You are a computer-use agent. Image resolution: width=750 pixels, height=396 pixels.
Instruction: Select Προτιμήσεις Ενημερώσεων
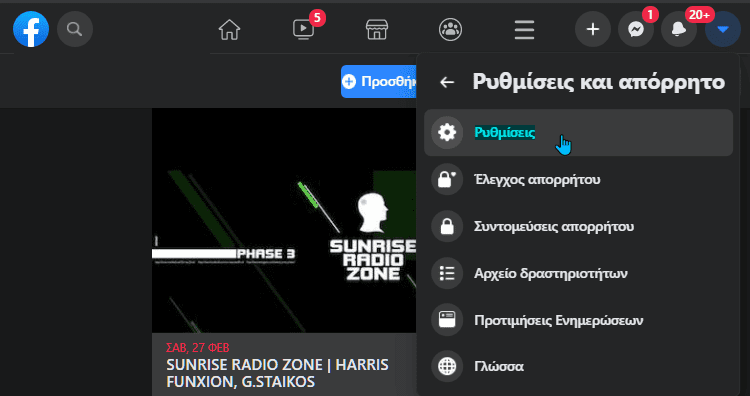(578, 320)
